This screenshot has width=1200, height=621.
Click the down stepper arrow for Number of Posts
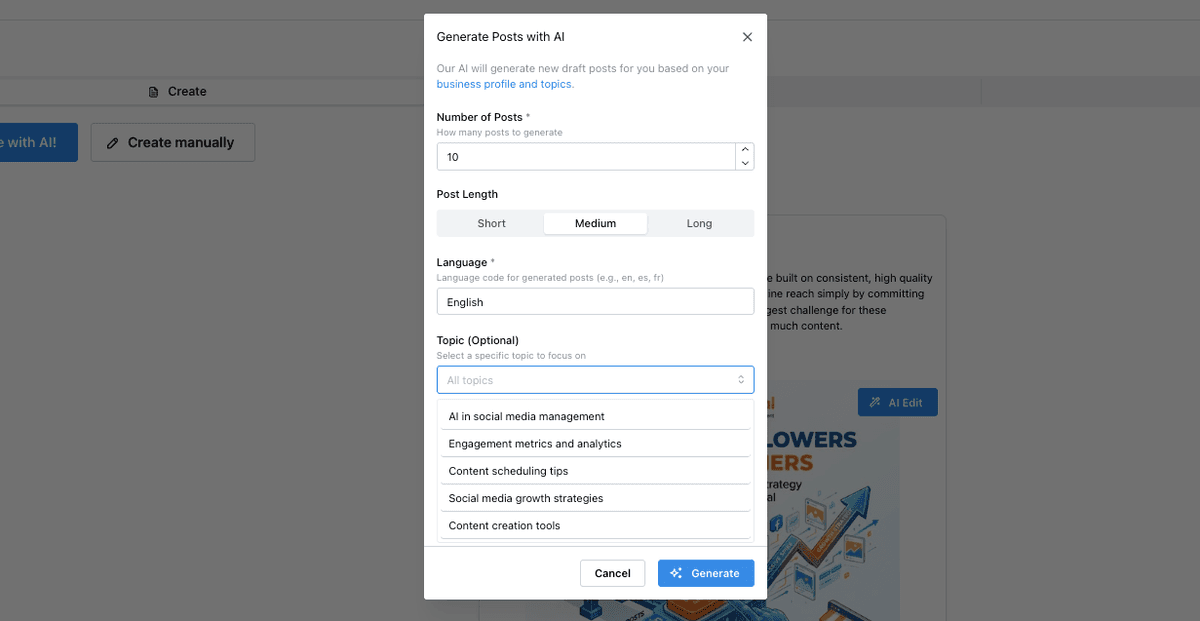tap(745, 162)
